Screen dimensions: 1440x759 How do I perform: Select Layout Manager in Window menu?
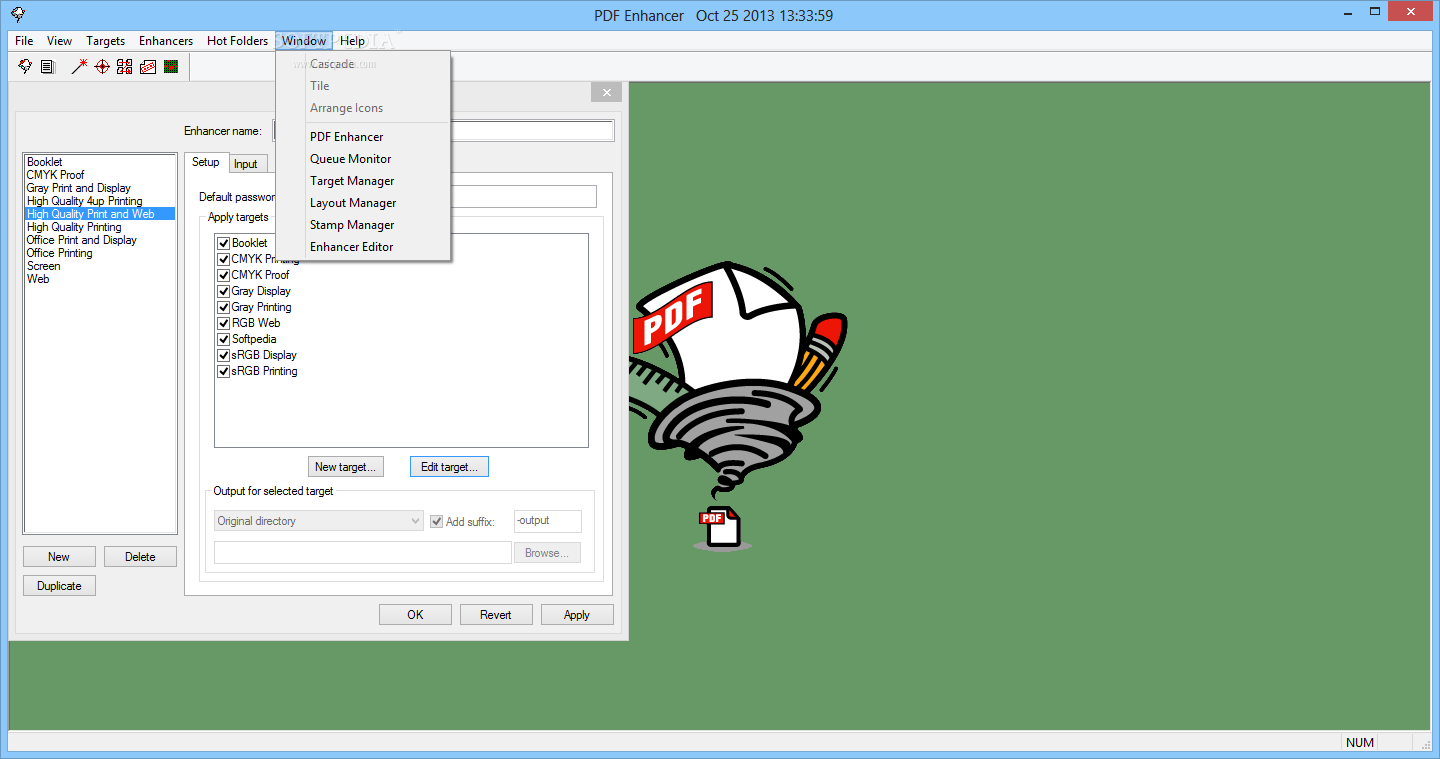[x=364, y=203]
